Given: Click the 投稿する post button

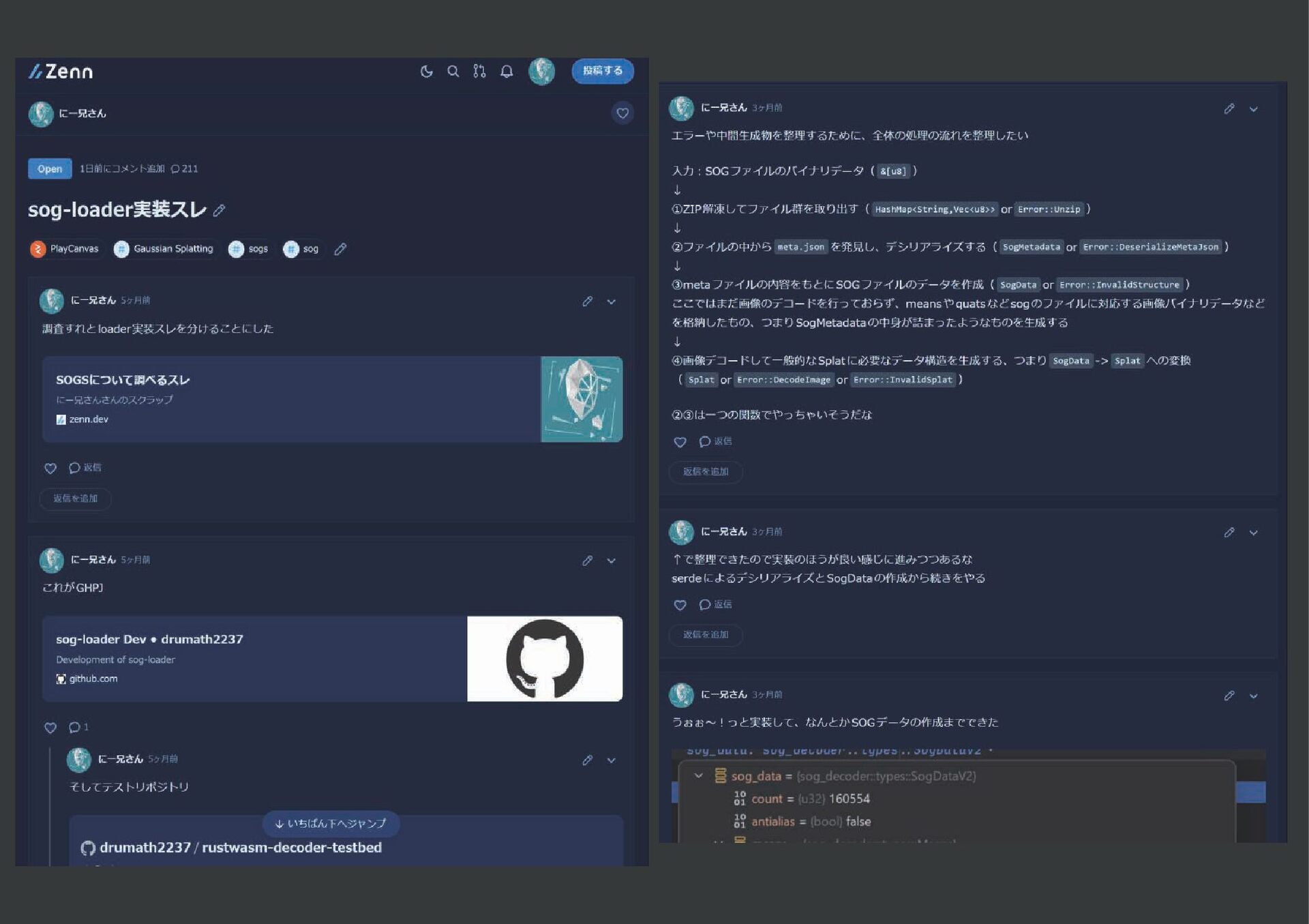Looking at the screenshot, I should point(602,71).
